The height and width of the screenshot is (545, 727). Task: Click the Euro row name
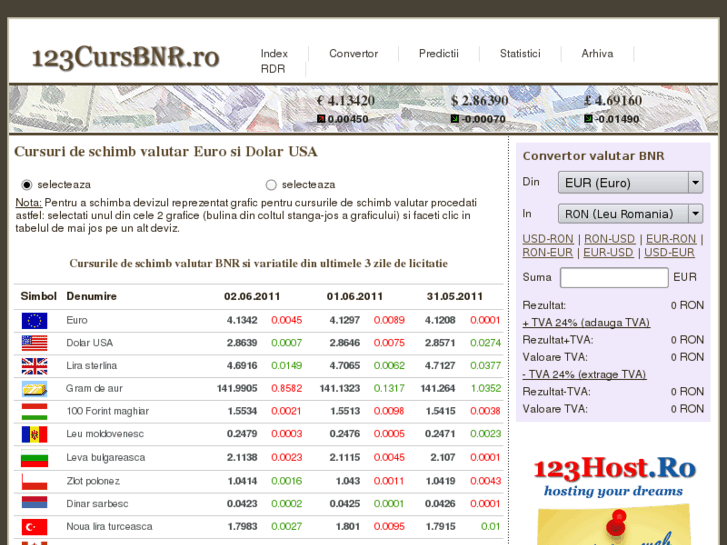(77, 321)
